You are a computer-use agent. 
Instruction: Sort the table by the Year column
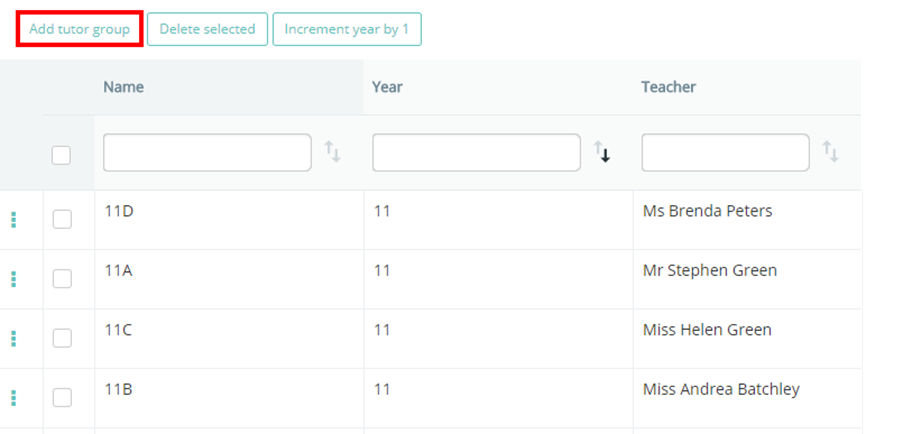(x=602, y=153)
